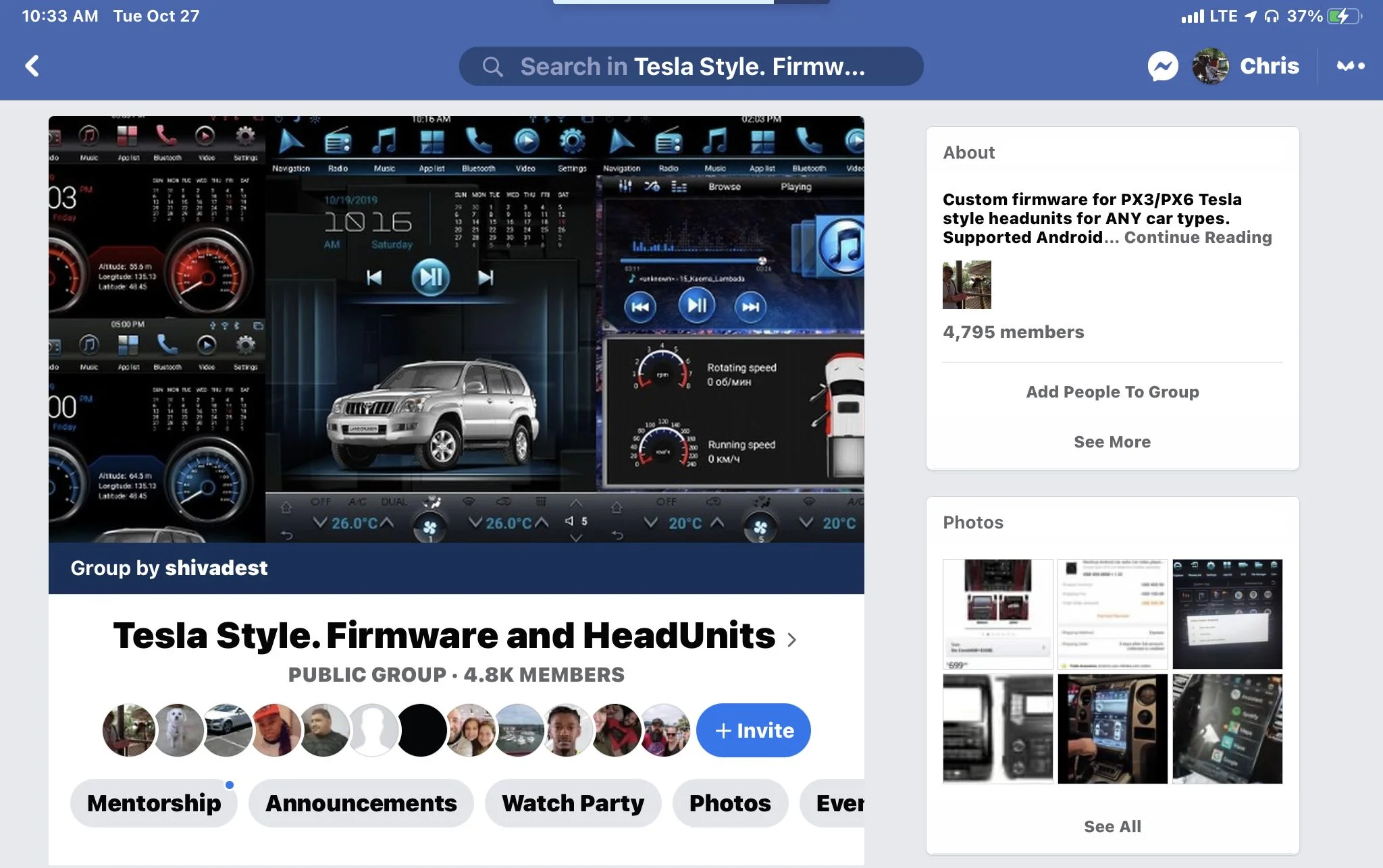The width and height of the screenshot is (1383, 868).
Task: Open photo of installed blue-screen headunit
Action: pos(1113,729)
